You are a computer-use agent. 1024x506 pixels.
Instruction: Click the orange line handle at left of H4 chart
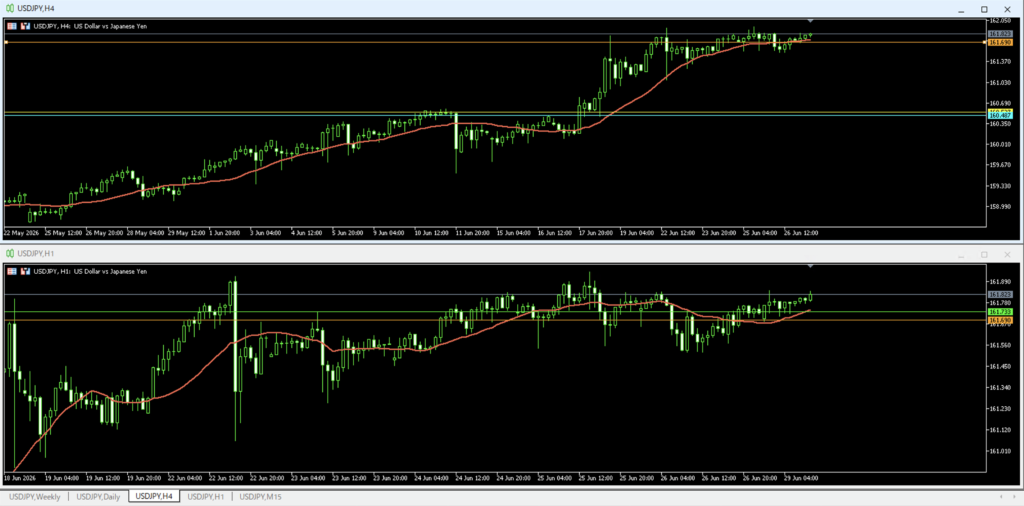pyautogui.click(x=5, y=42)
